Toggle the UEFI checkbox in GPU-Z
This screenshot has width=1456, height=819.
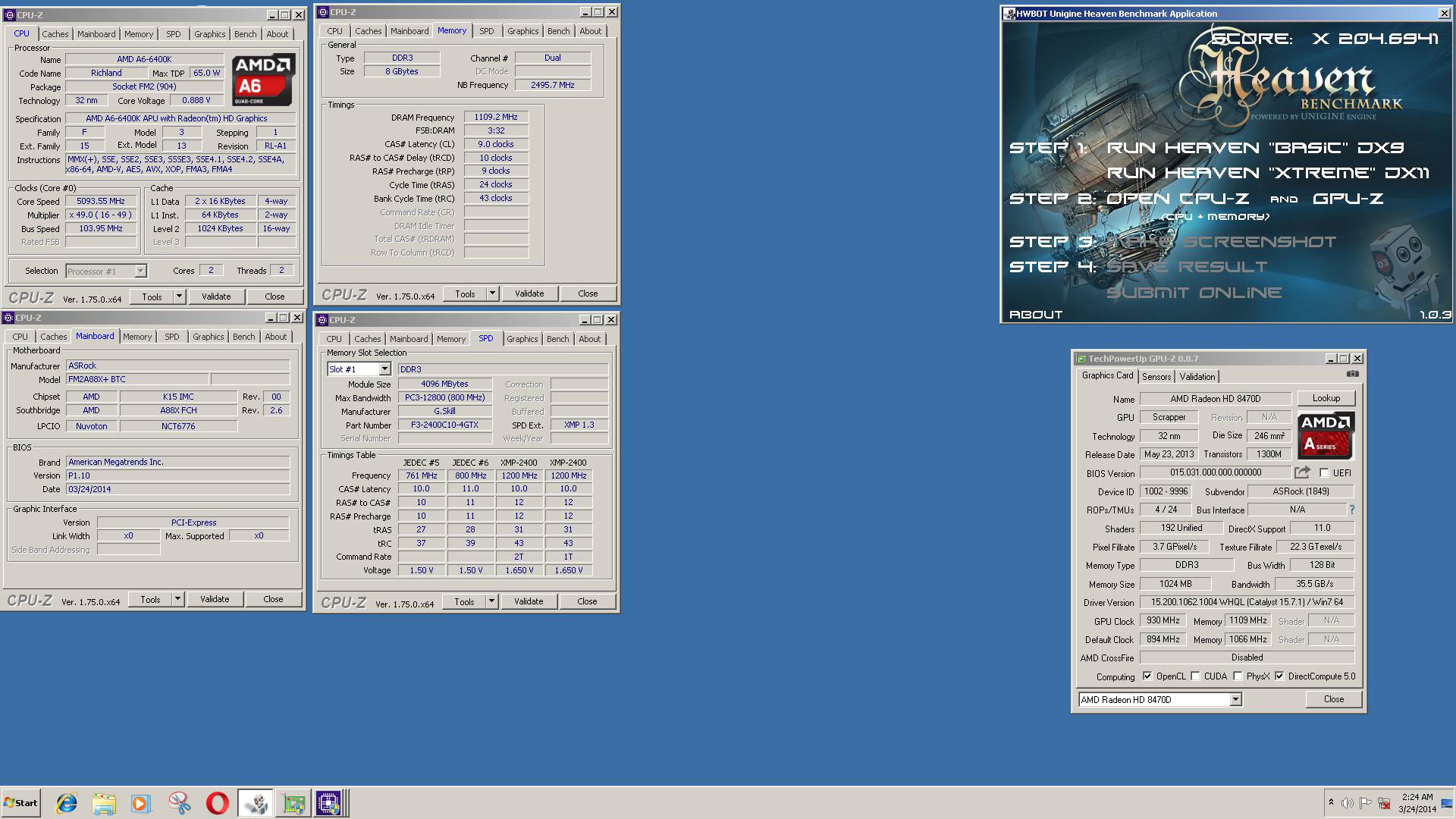1324,472
